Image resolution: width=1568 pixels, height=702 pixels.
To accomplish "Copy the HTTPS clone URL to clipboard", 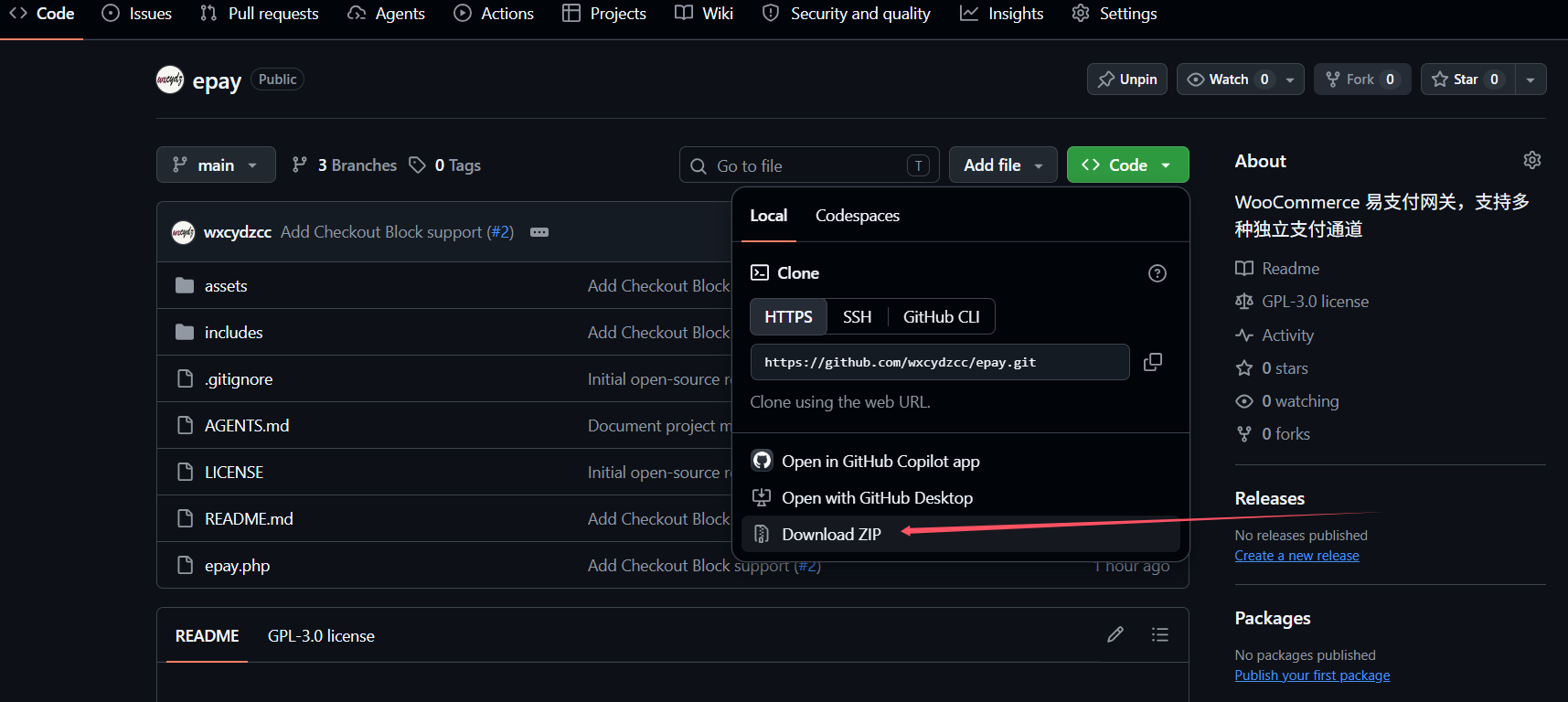I will point(1153,362).
